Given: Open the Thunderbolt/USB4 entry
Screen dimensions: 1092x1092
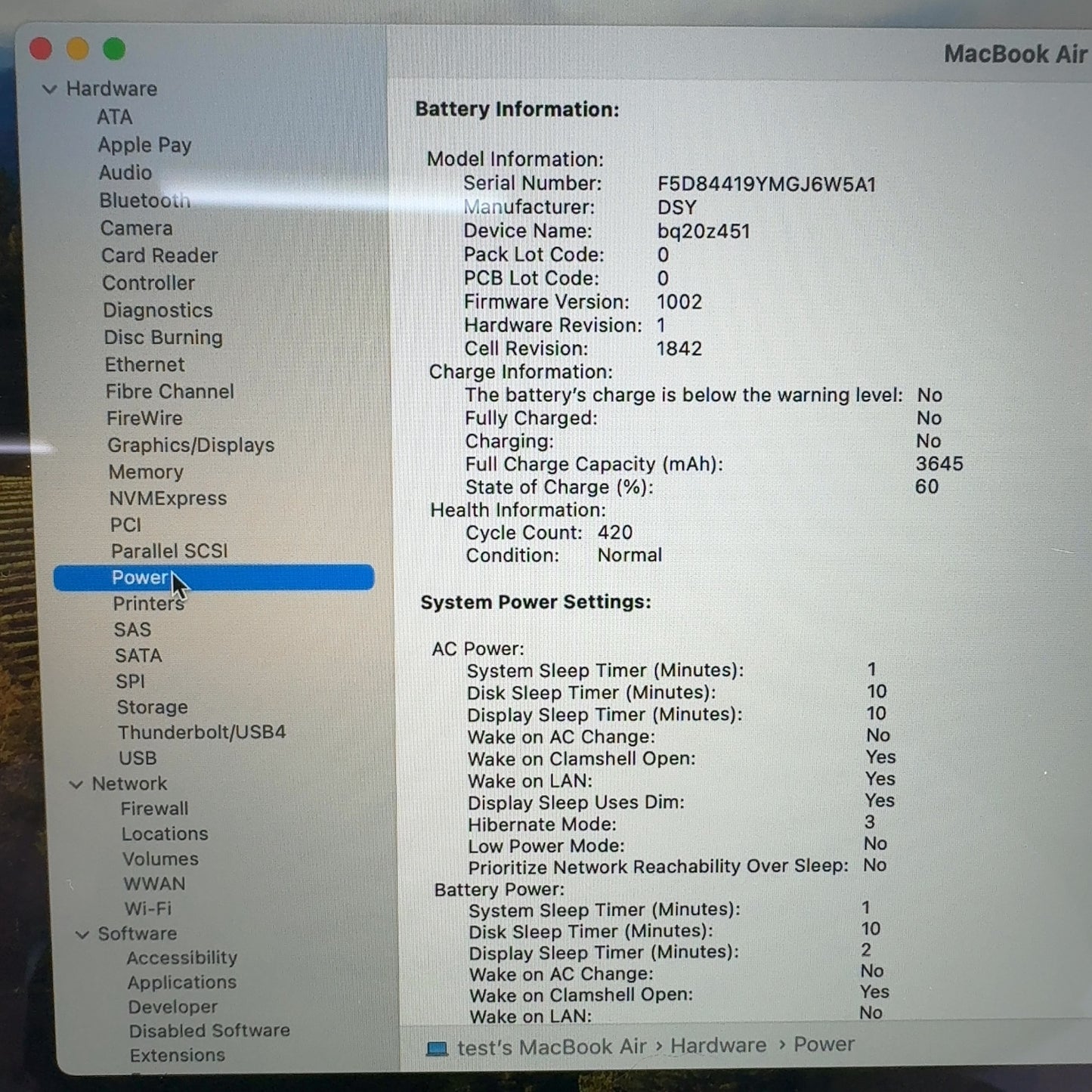Looking at the screenshot, I should 201,732.
